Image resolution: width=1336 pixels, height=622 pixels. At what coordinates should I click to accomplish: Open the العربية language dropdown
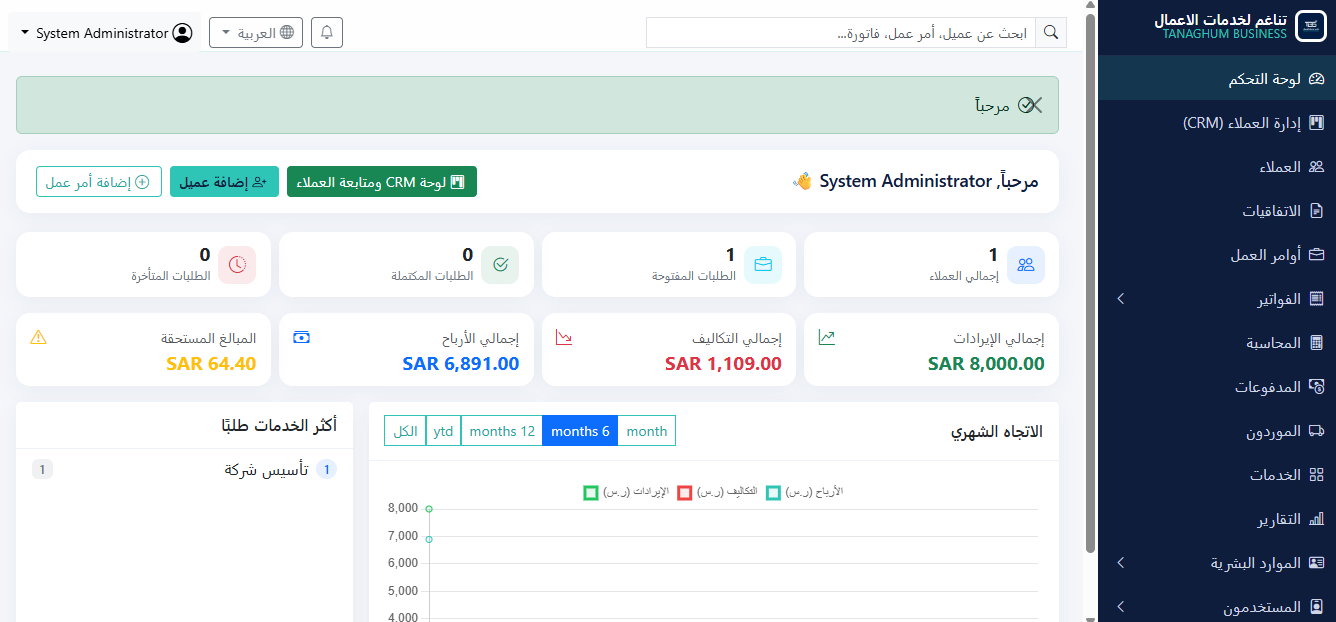(x=256, y=32)
